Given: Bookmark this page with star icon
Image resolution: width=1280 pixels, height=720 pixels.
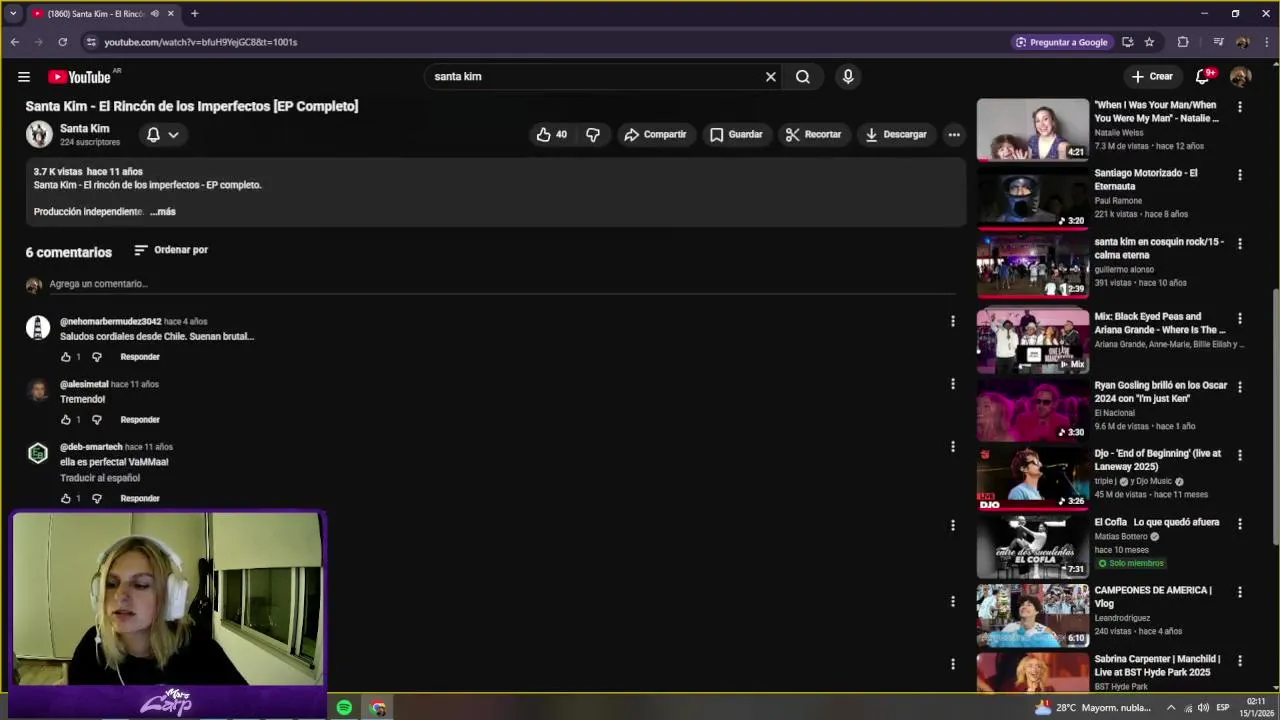Looking at the screenshot, I should (x=1149, y=42).
